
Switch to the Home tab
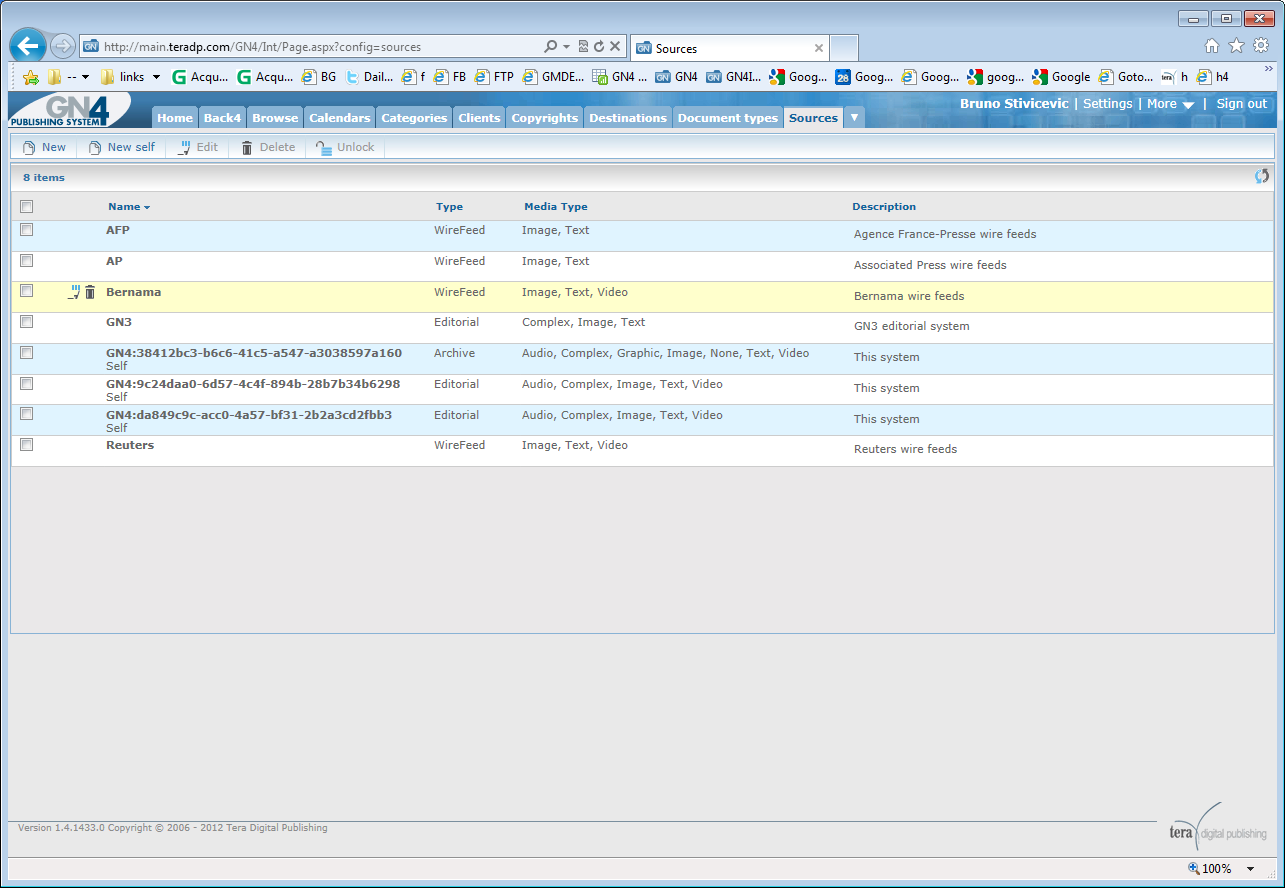point(175,118)
